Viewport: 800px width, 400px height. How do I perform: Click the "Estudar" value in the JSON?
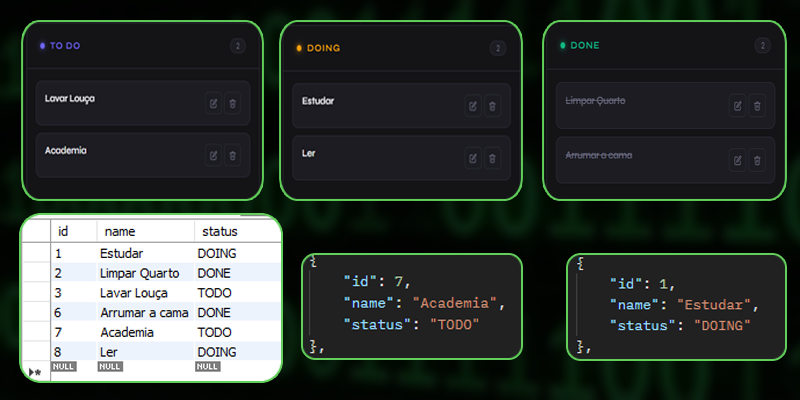tap(714, 305)
